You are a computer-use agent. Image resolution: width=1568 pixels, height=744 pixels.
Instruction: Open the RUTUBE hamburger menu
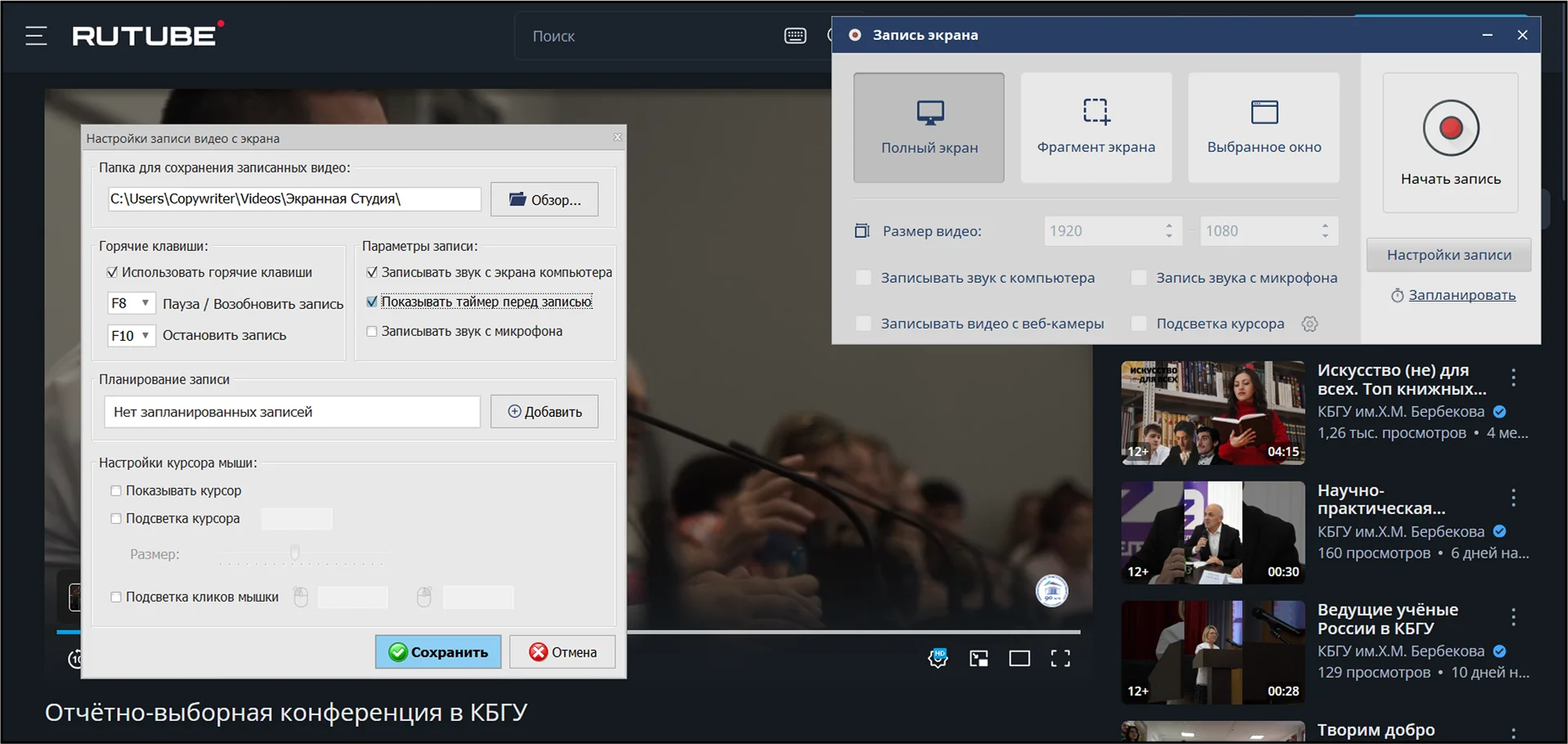[36, 36]
